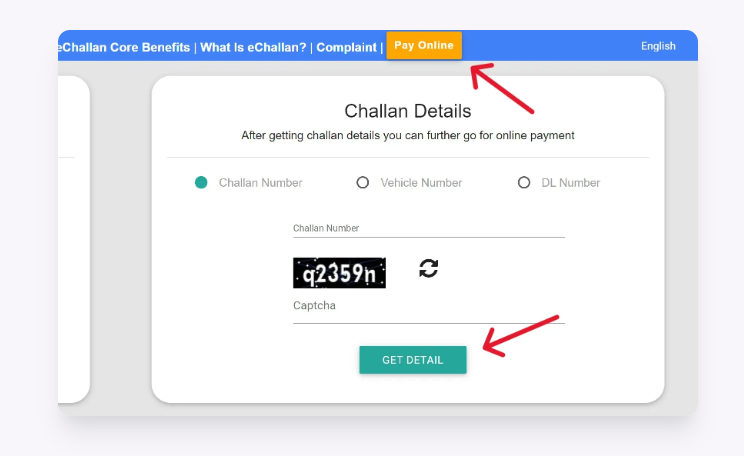Click the 'Challan Number' option label text
This screenshot has height=456, width=744.
260,183
